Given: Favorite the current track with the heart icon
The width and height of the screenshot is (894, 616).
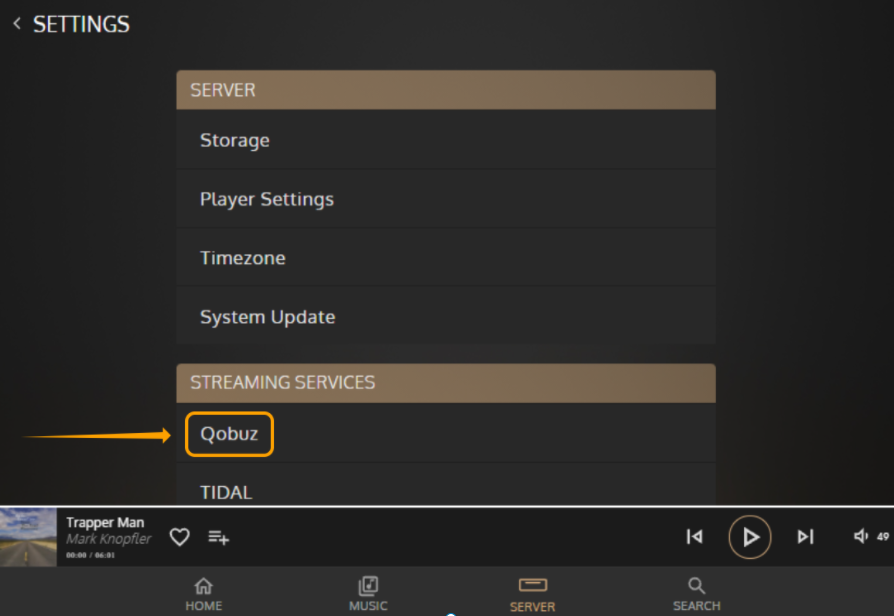Looking at the screenshot, I should point(180,537).
